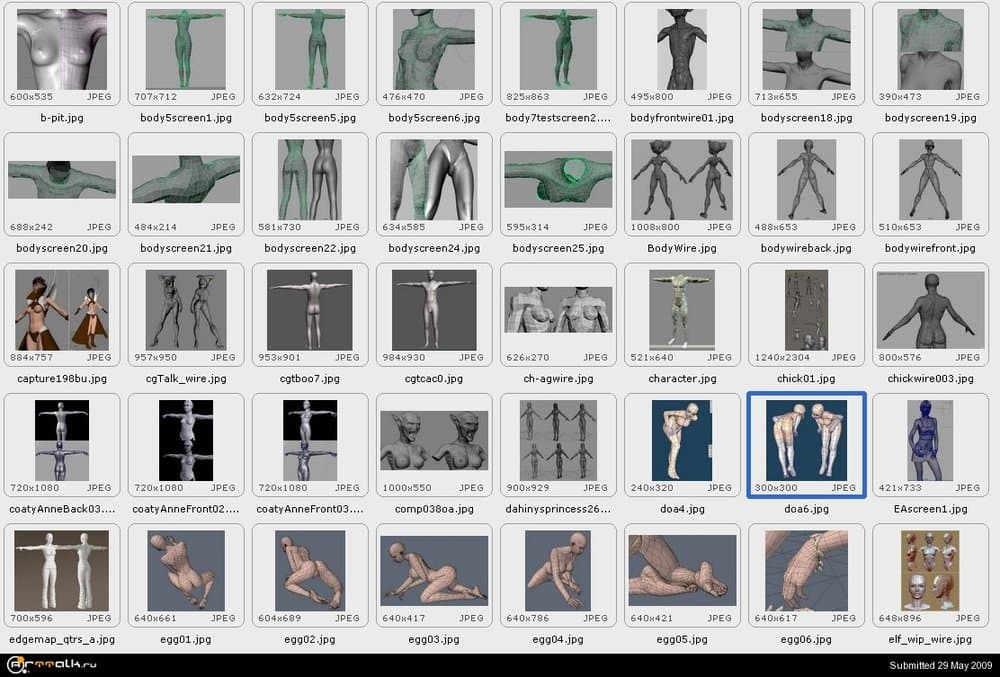Click the Submitted 29 May 2009 text

pos(940,665)
